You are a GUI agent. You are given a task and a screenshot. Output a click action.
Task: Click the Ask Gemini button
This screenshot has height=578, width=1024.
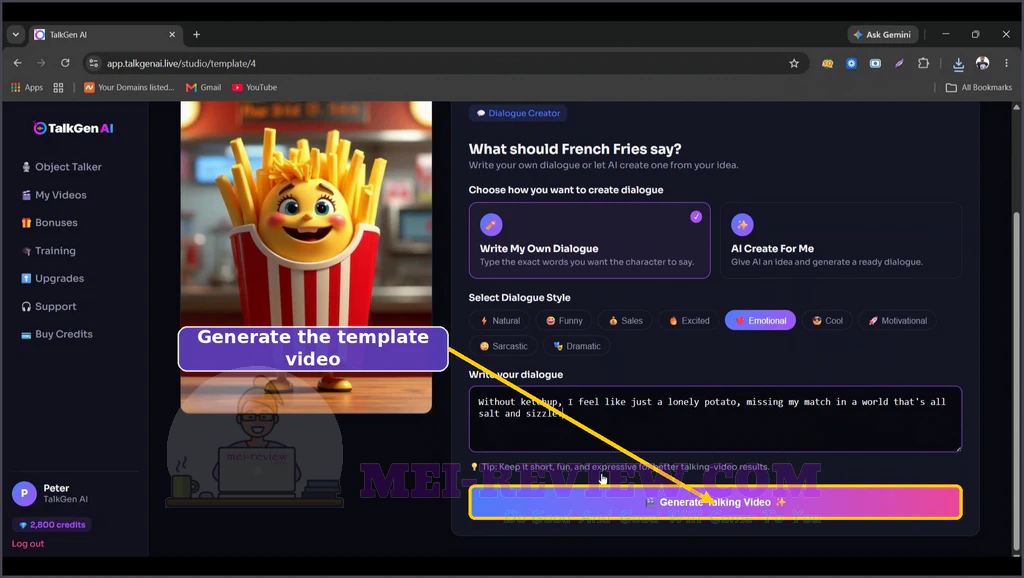(x=883, y=35)
